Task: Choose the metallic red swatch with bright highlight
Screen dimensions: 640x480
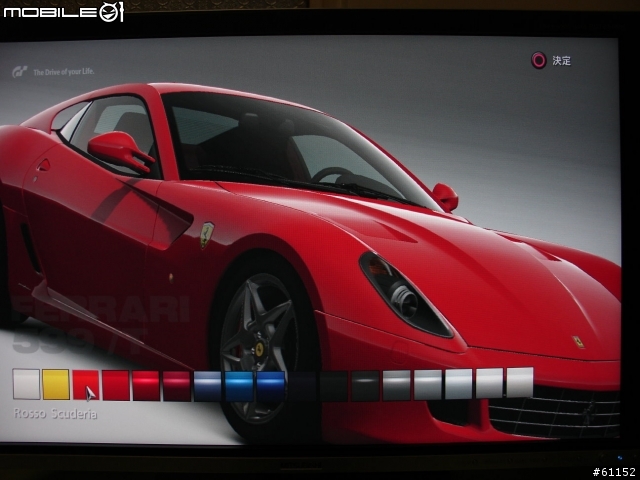Action: (146, 386)
